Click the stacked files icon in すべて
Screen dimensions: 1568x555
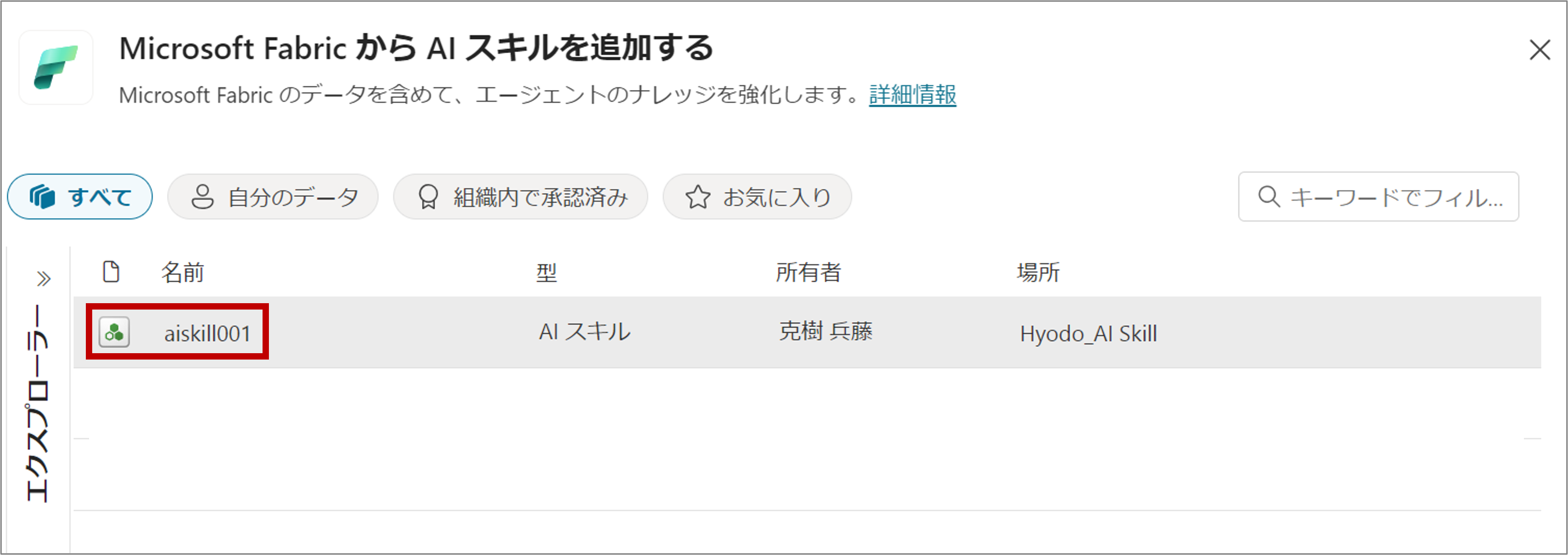click(43, 197)
